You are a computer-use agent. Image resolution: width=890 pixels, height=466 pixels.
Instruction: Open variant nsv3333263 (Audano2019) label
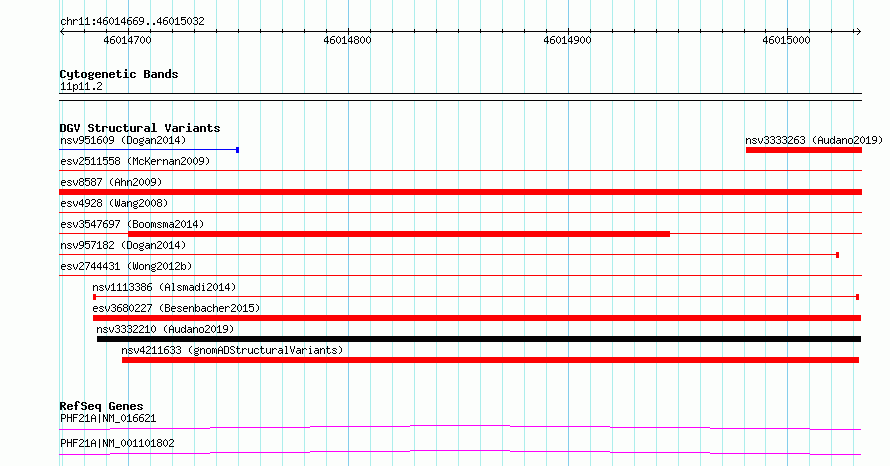pos(814,140)
